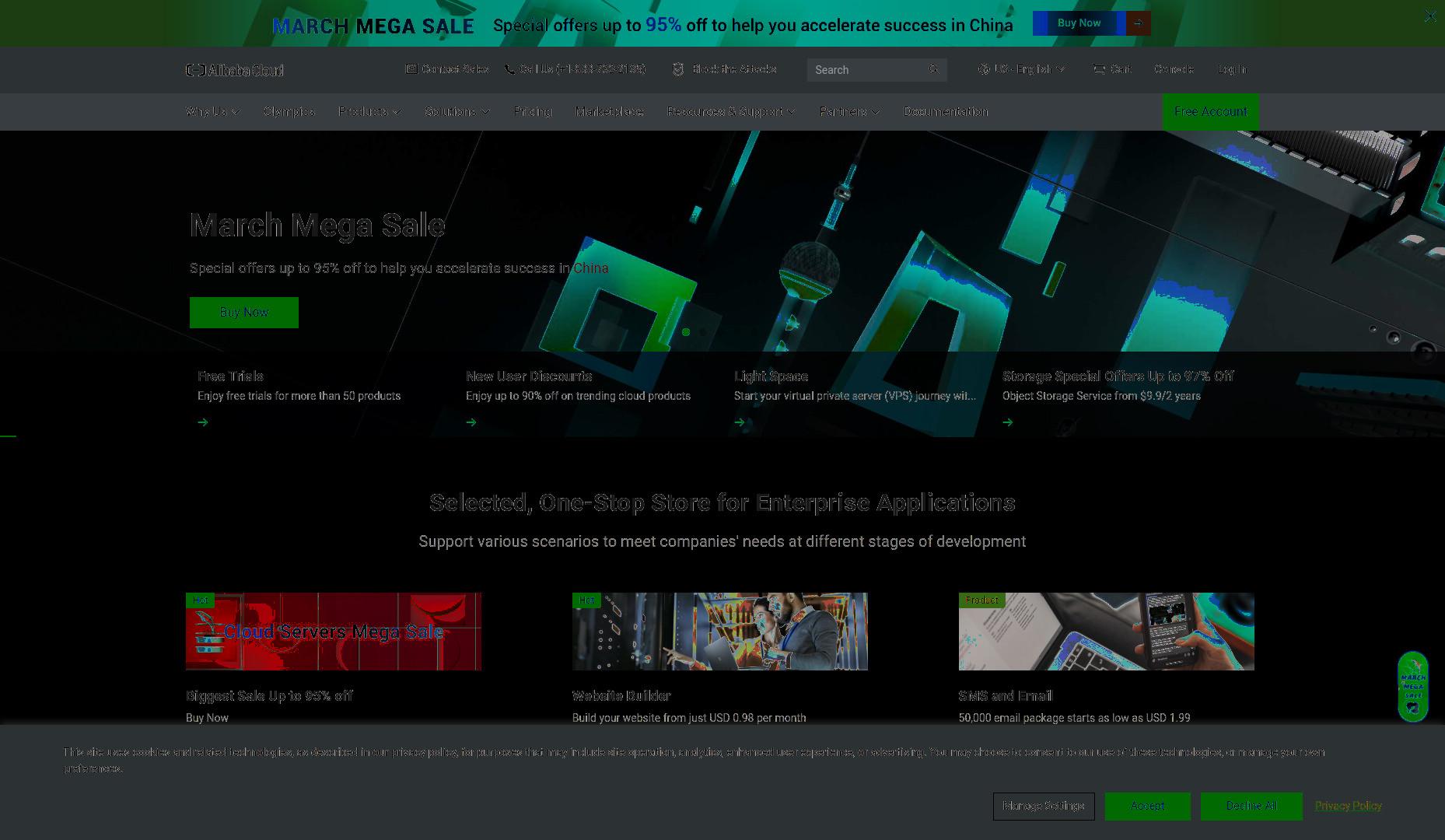
Task: Go to the Pricing page
Action: tap(533, 111)
